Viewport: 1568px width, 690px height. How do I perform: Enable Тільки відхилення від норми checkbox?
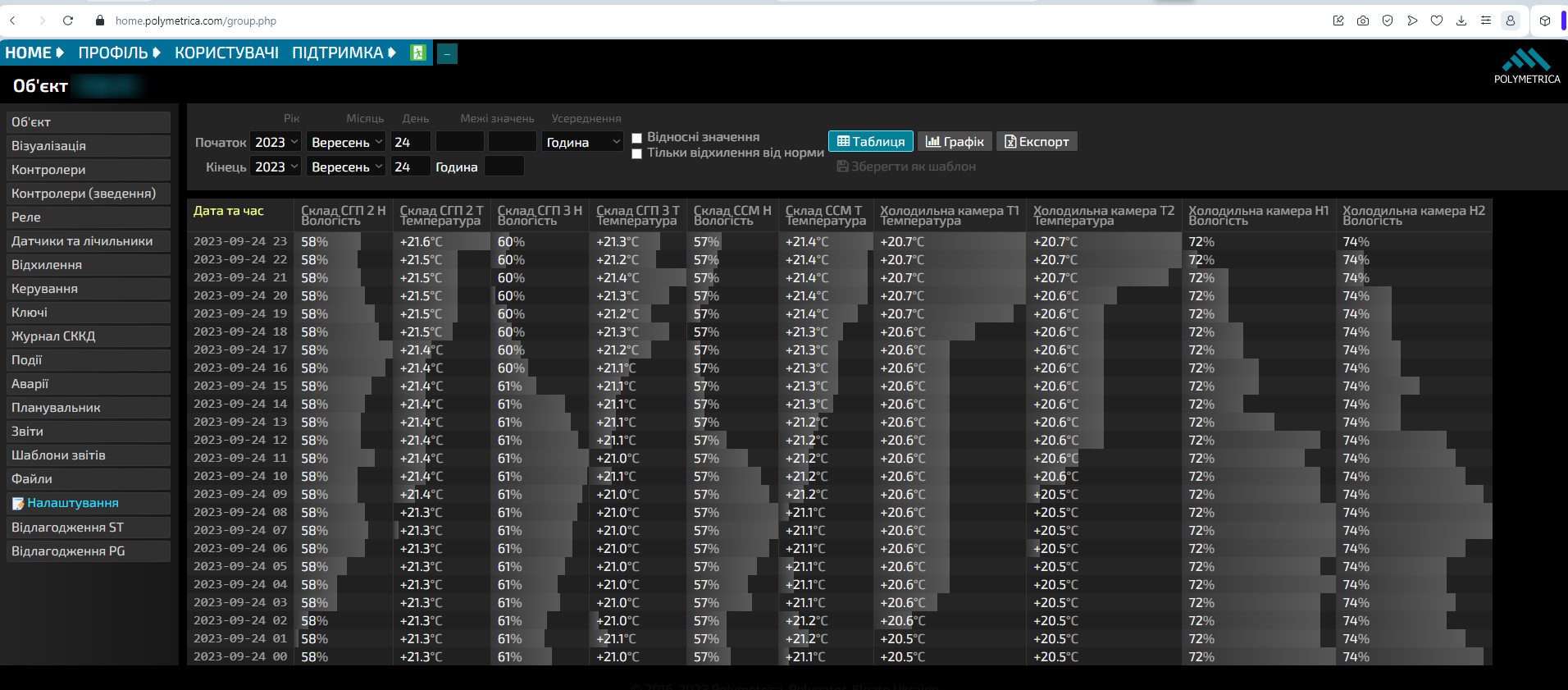pyautogui.click(x=636, y=153)
